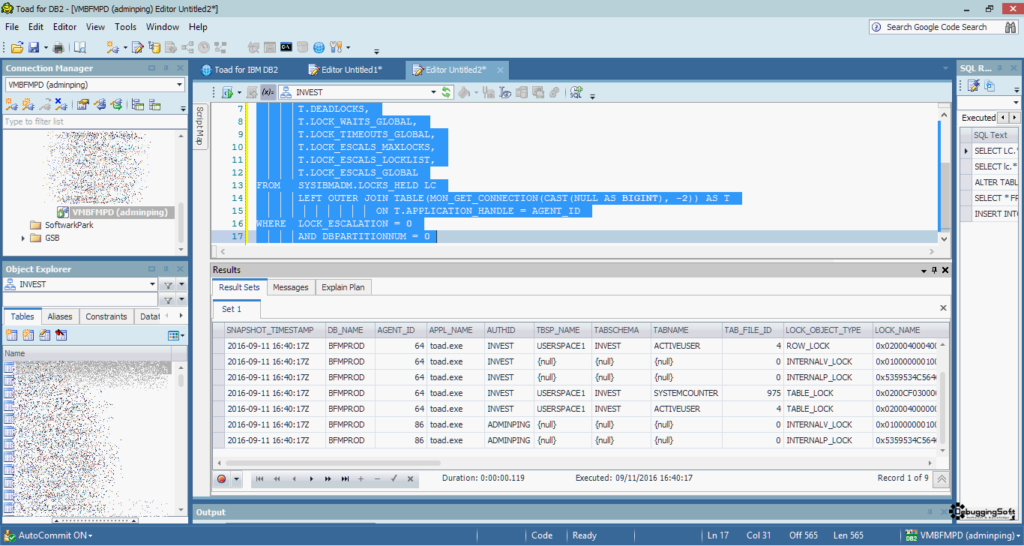Open the INVEST schema dropdown in editor toolbar
This screenshot has width=1024, height=546.
pos(433,92)
